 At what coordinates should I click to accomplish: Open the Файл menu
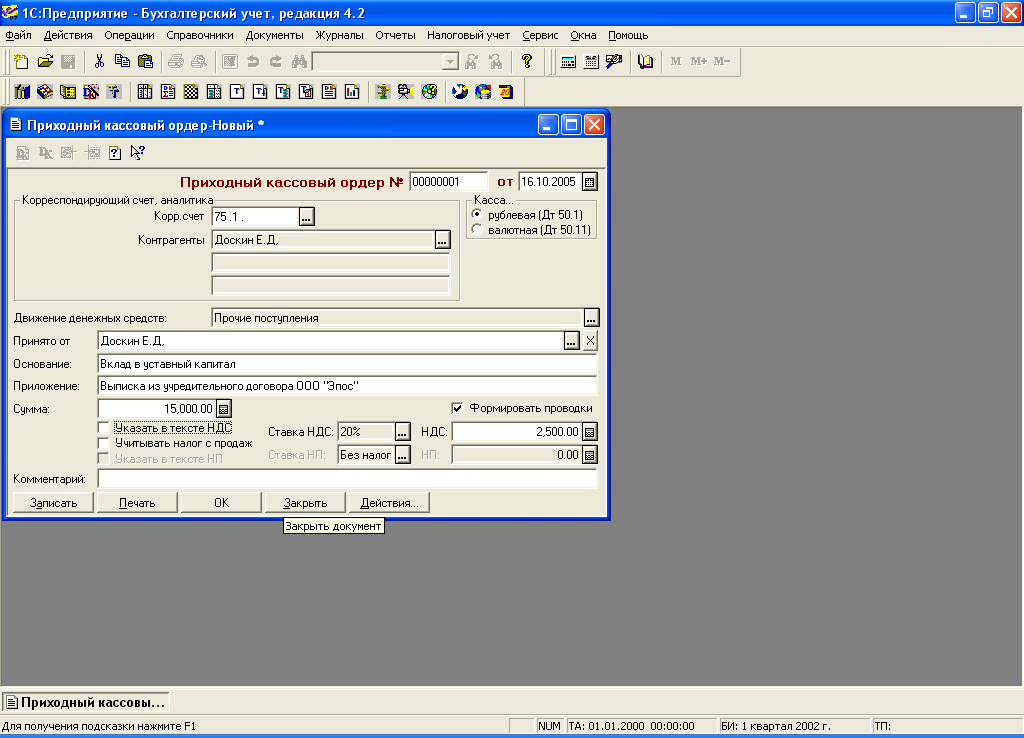coord(18,35)
